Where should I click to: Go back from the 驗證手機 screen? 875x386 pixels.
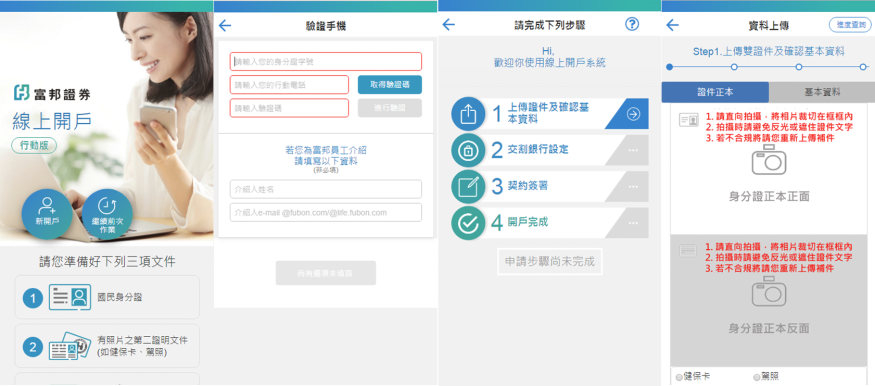click(x=225, y=26)
